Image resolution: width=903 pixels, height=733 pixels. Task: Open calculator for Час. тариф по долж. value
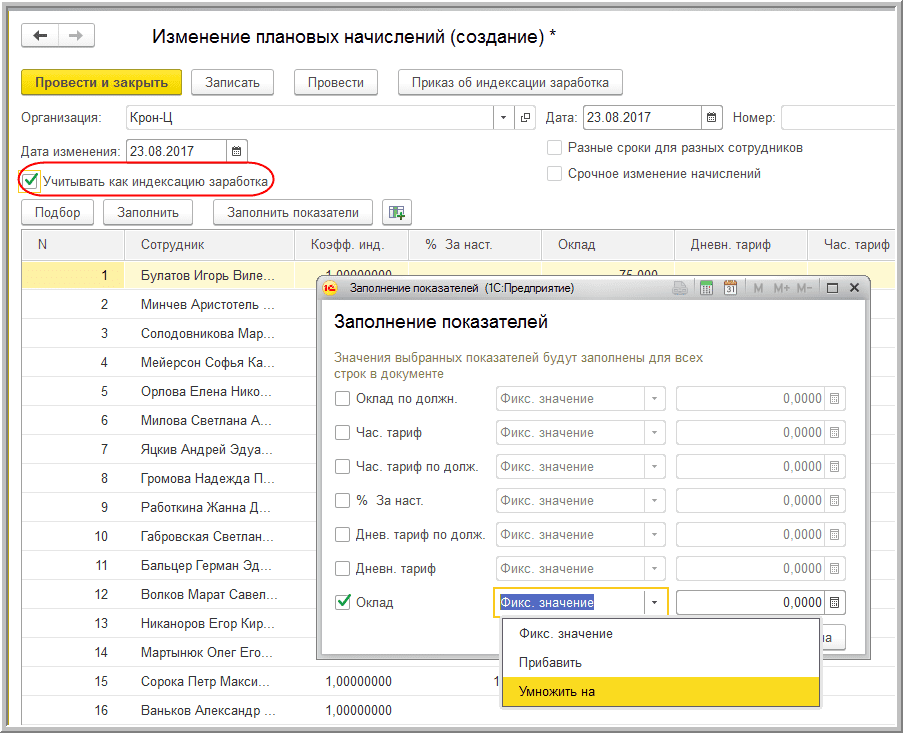coord(834,466)
